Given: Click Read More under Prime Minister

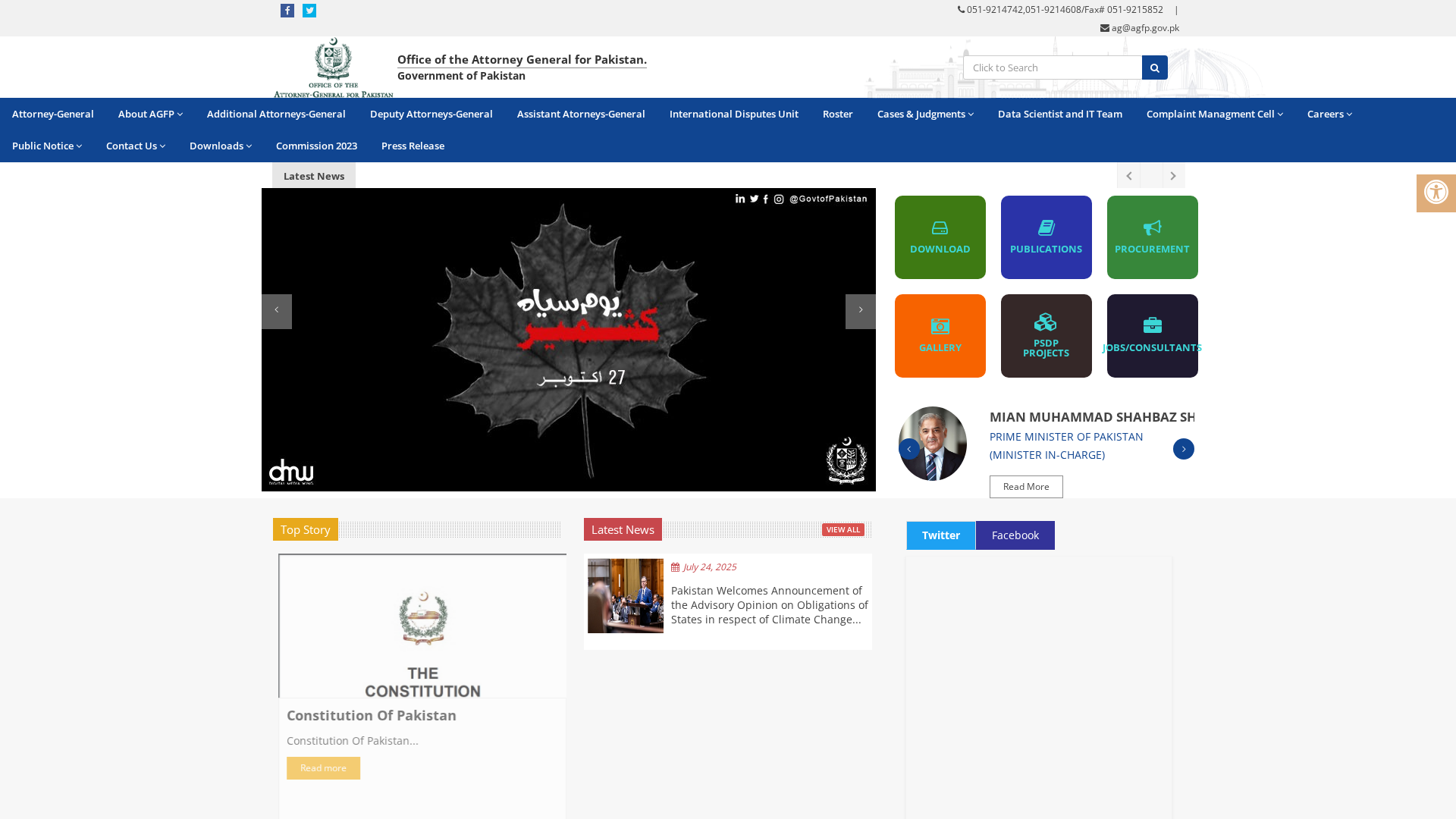Looking at the screenshot, I should [x=1026, y=487].
